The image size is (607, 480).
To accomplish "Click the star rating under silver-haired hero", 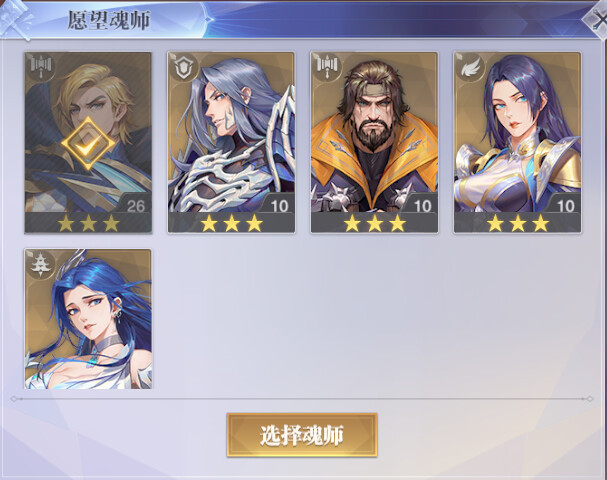I will pyautogui.click(x=231, y=223).
